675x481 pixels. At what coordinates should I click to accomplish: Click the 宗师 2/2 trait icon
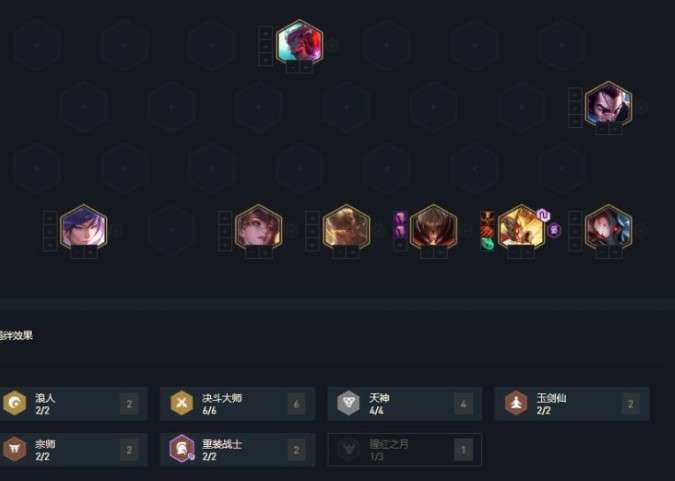15,449
